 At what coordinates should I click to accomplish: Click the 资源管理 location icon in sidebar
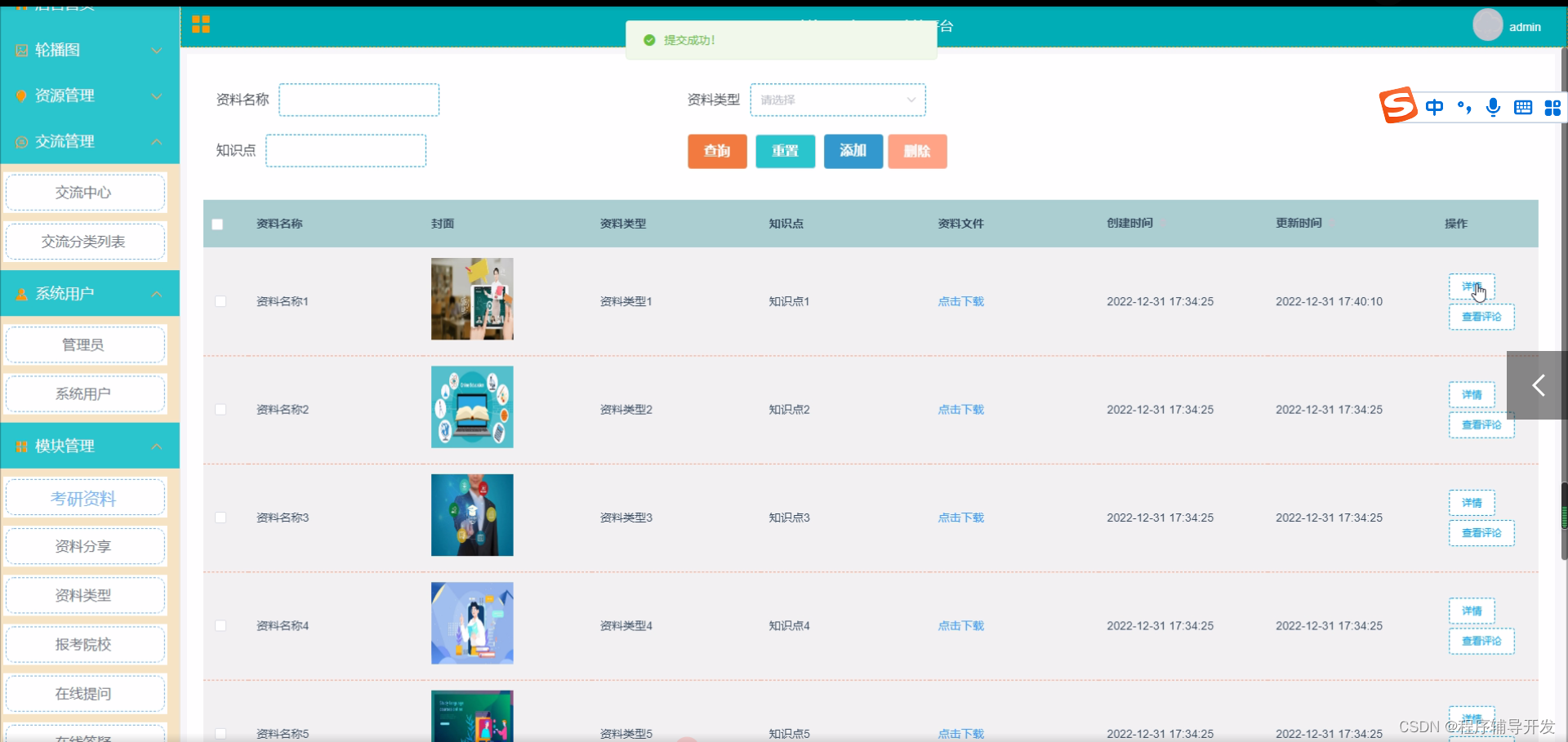[x=22, y=96]
